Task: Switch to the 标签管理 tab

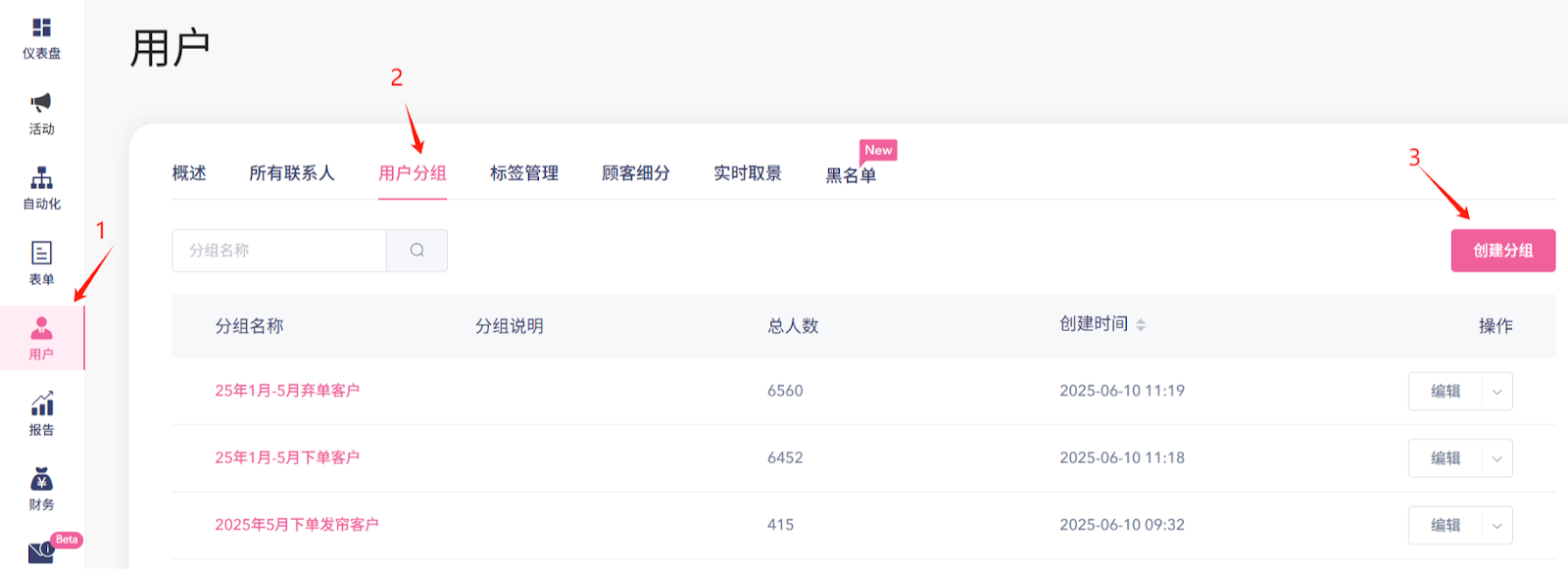Action: pyautogui.click(x=523, y=173)
